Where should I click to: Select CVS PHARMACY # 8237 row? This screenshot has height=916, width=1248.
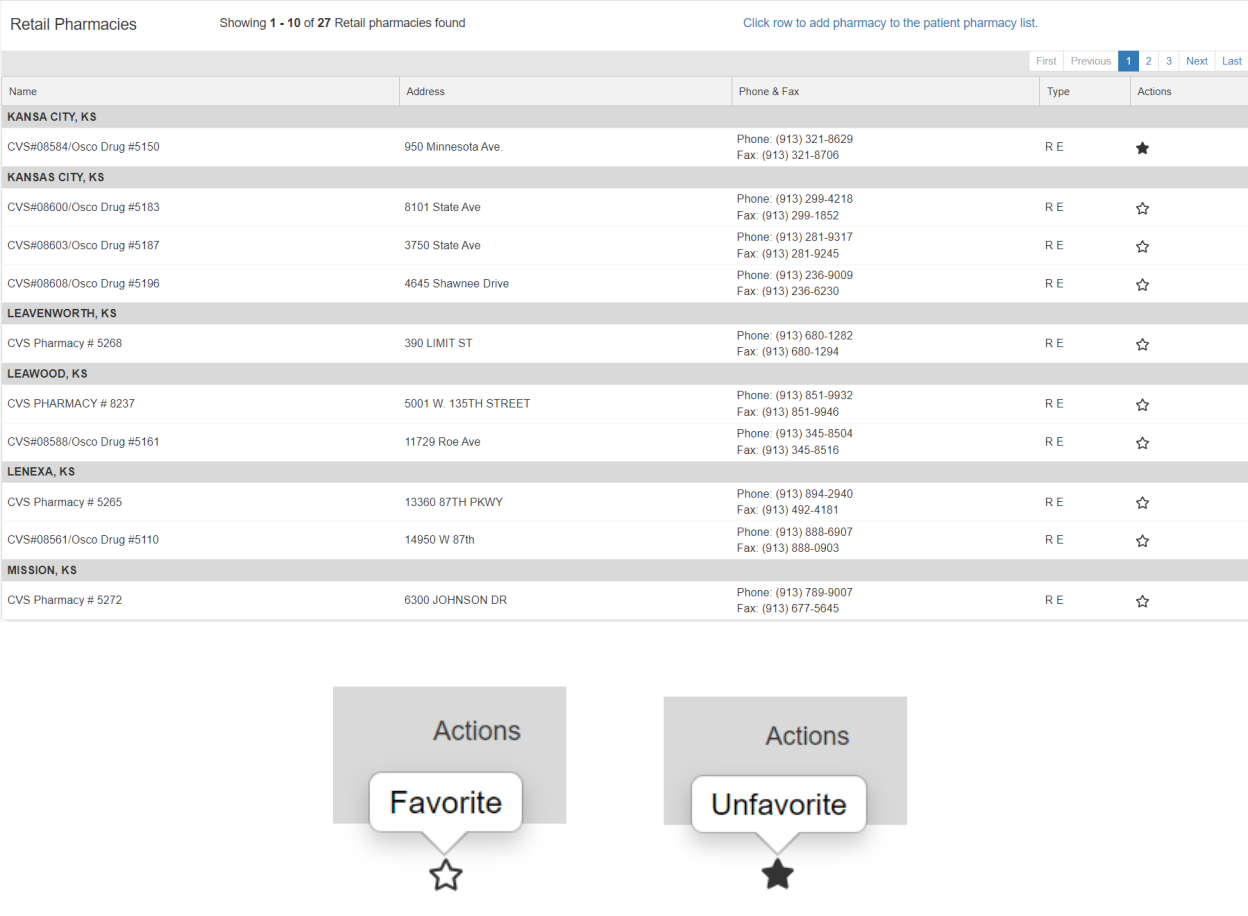pos(624,403)
